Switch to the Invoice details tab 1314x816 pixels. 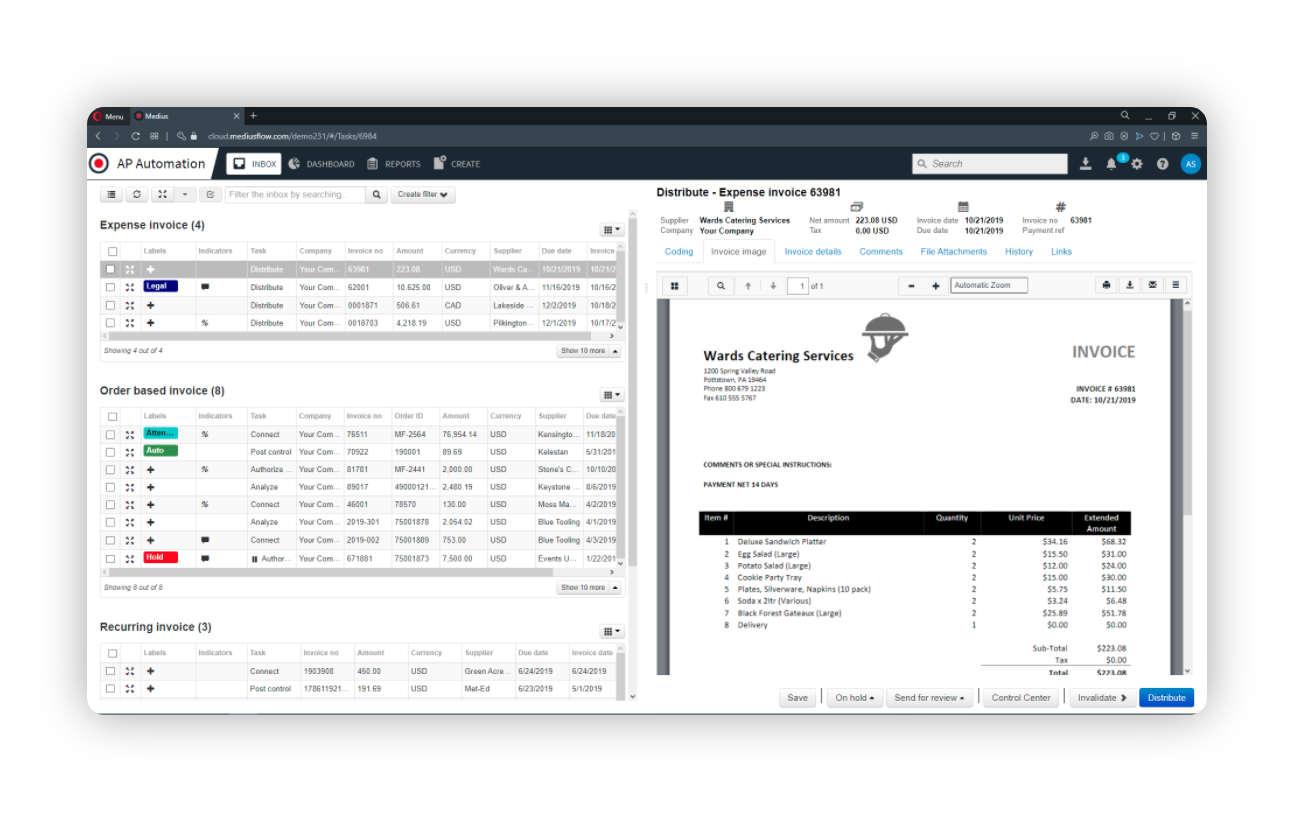(812, 252)
